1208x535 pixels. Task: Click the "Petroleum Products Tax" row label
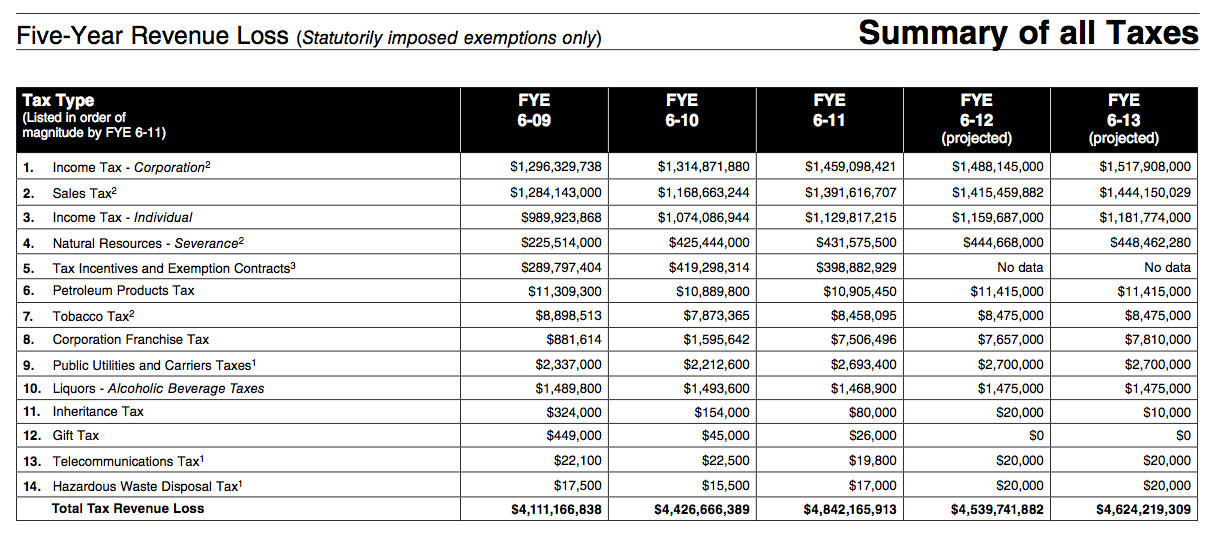point(123,291)
